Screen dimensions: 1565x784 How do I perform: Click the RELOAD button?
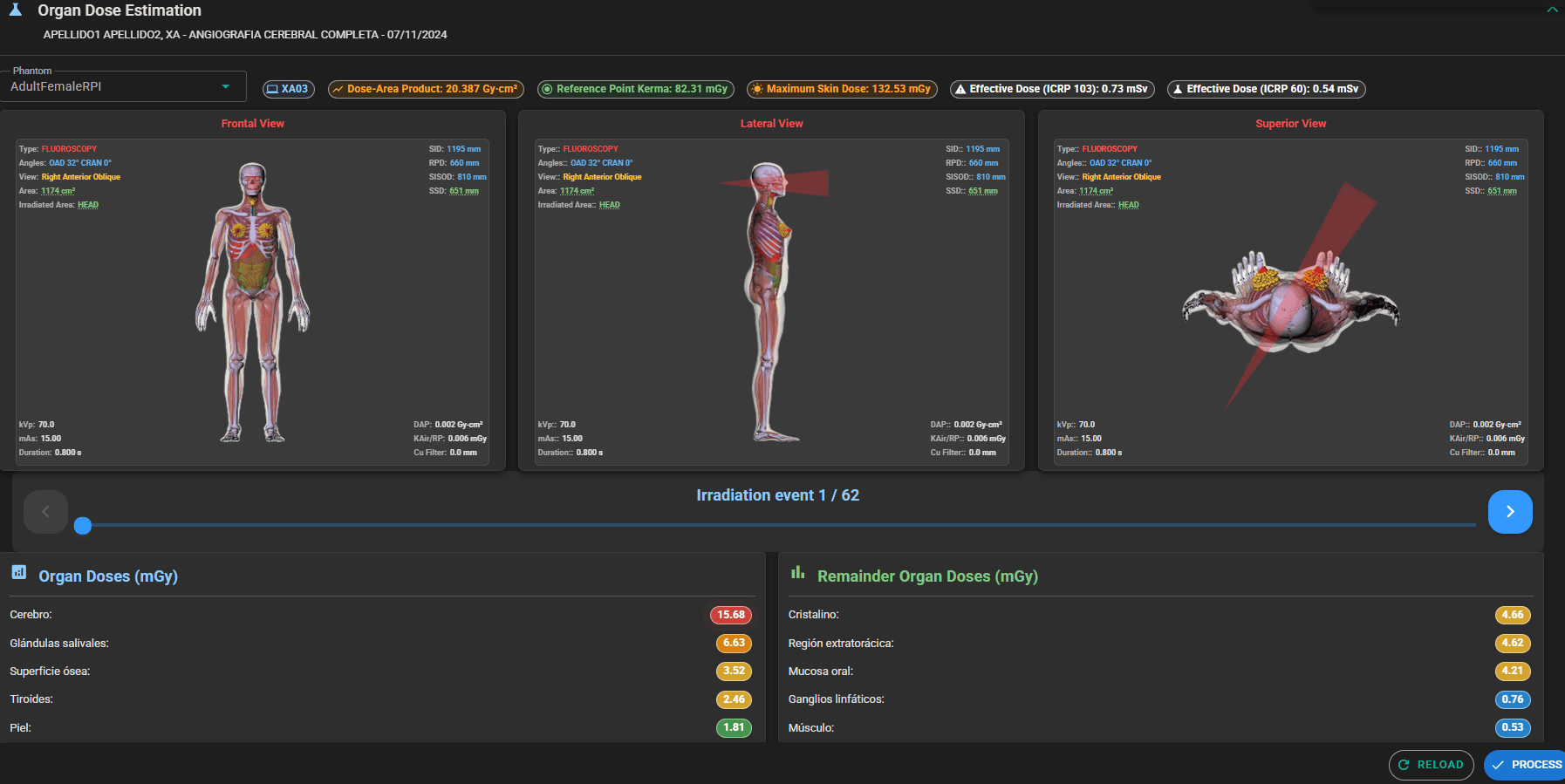[1431, 765]
